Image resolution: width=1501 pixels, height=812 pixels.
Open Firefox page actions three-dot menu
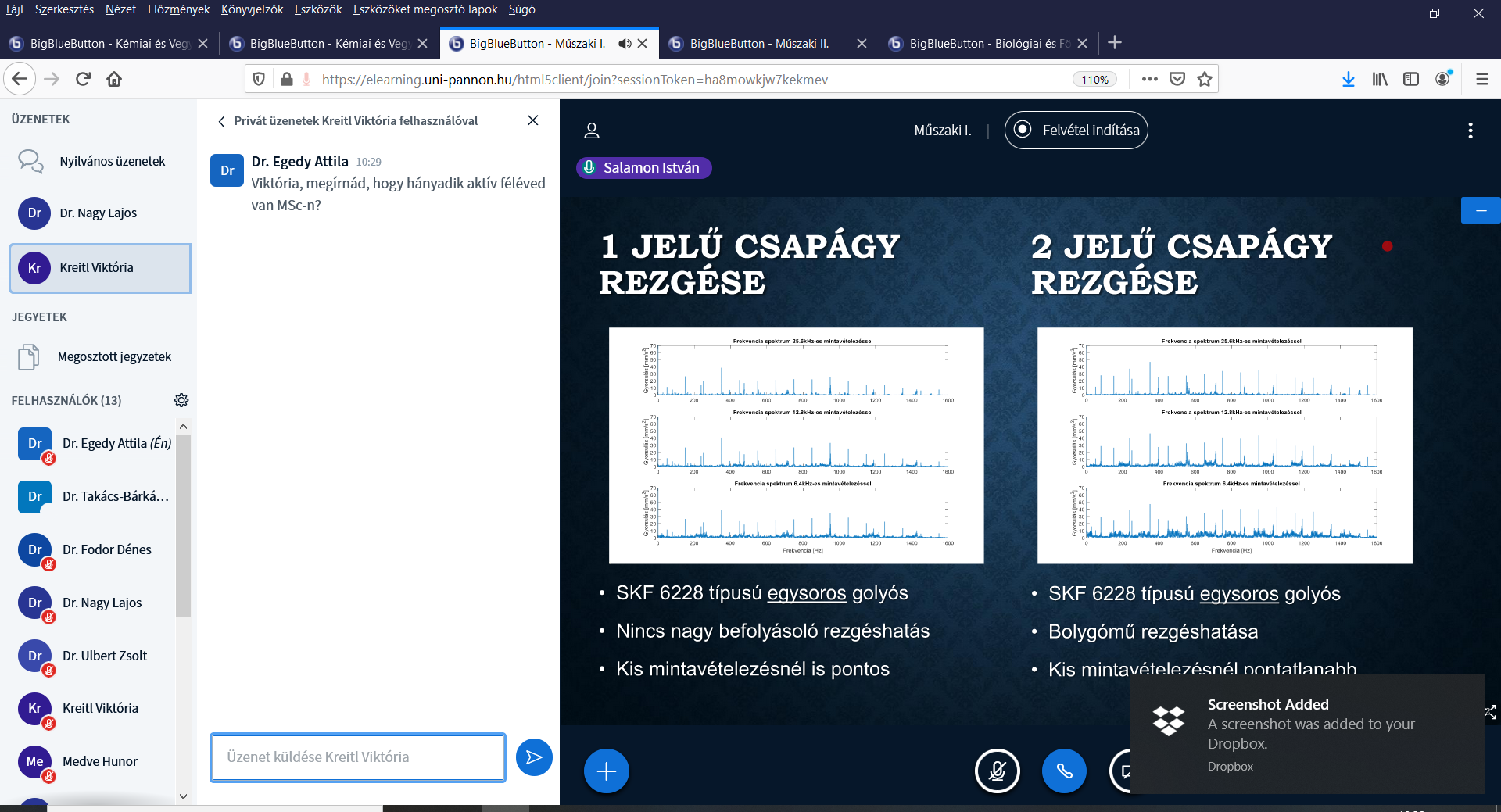(1148, 79)
